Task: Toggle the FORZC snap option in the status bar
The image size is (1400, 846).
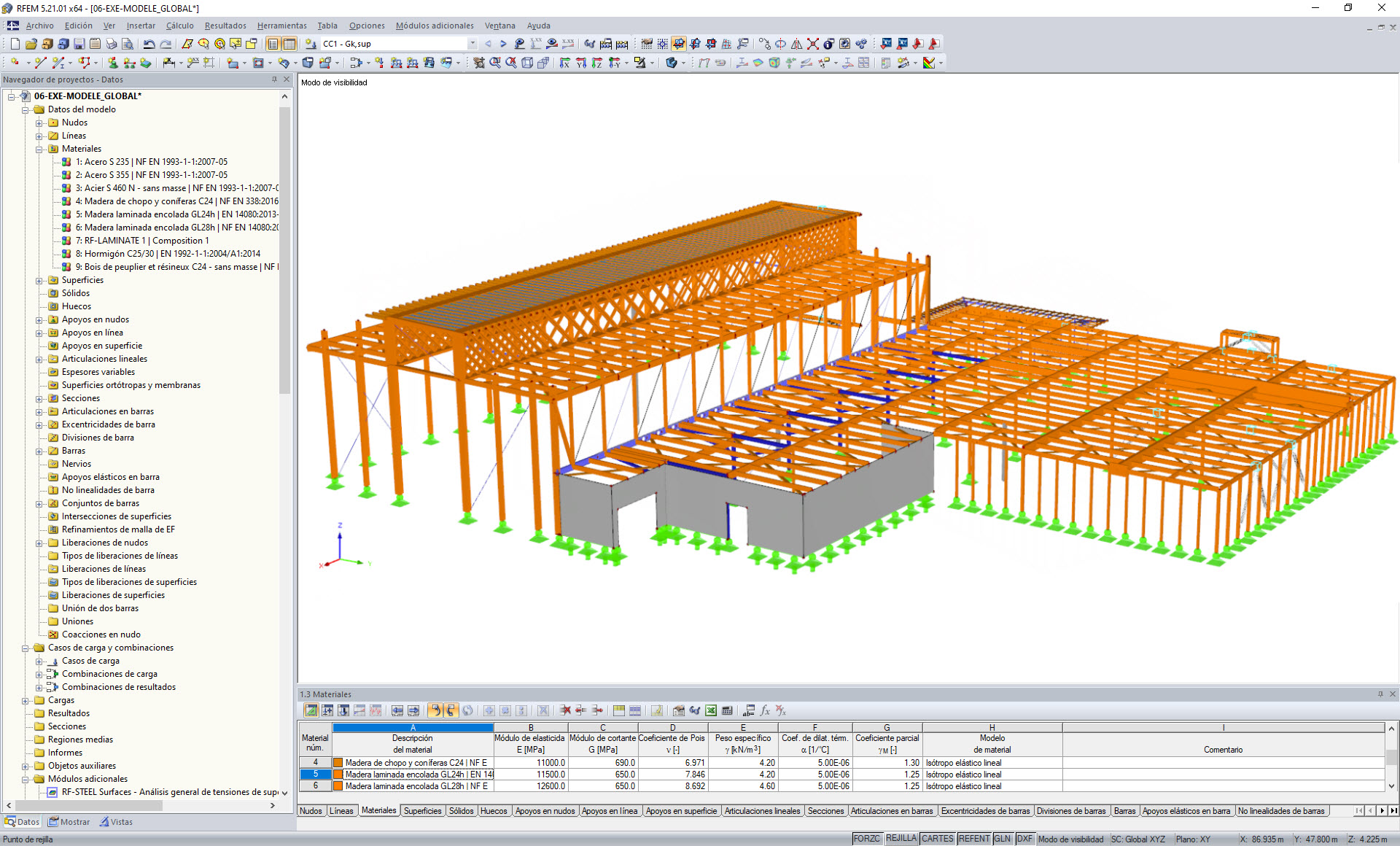Action: coord(867,838)
